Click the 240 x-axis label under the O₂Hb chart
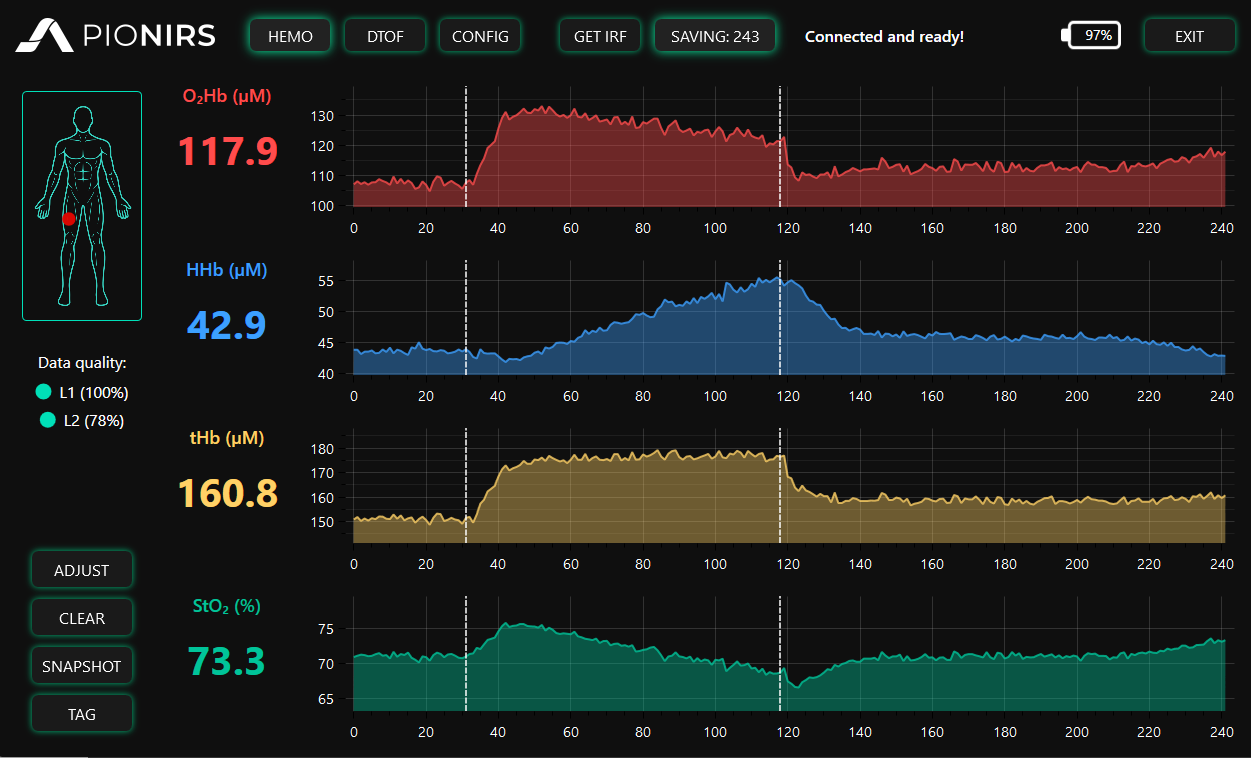 1221,228
